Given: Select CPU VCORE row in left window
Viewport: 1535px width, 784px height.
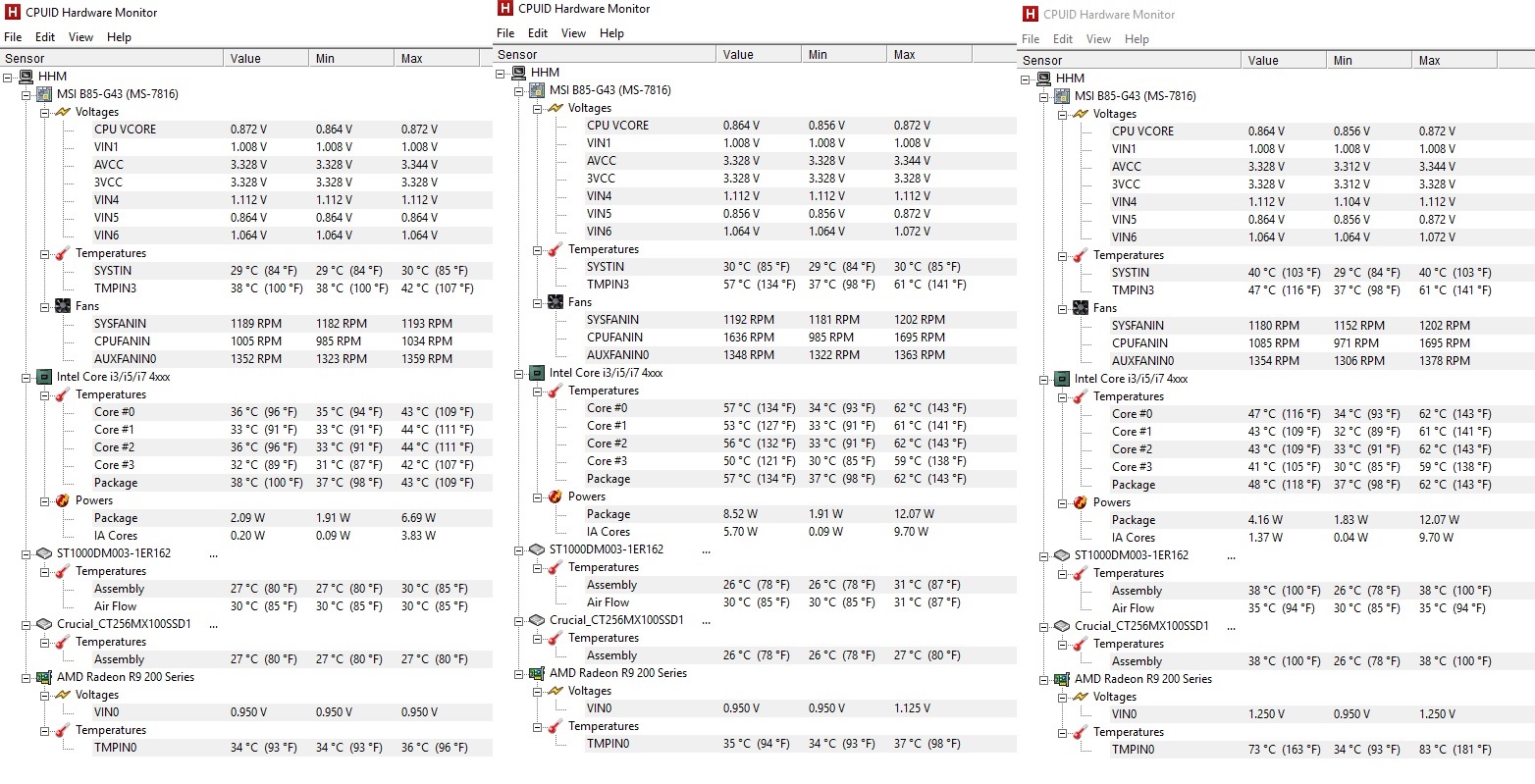Looking at the screenshot, I should 291,130.
